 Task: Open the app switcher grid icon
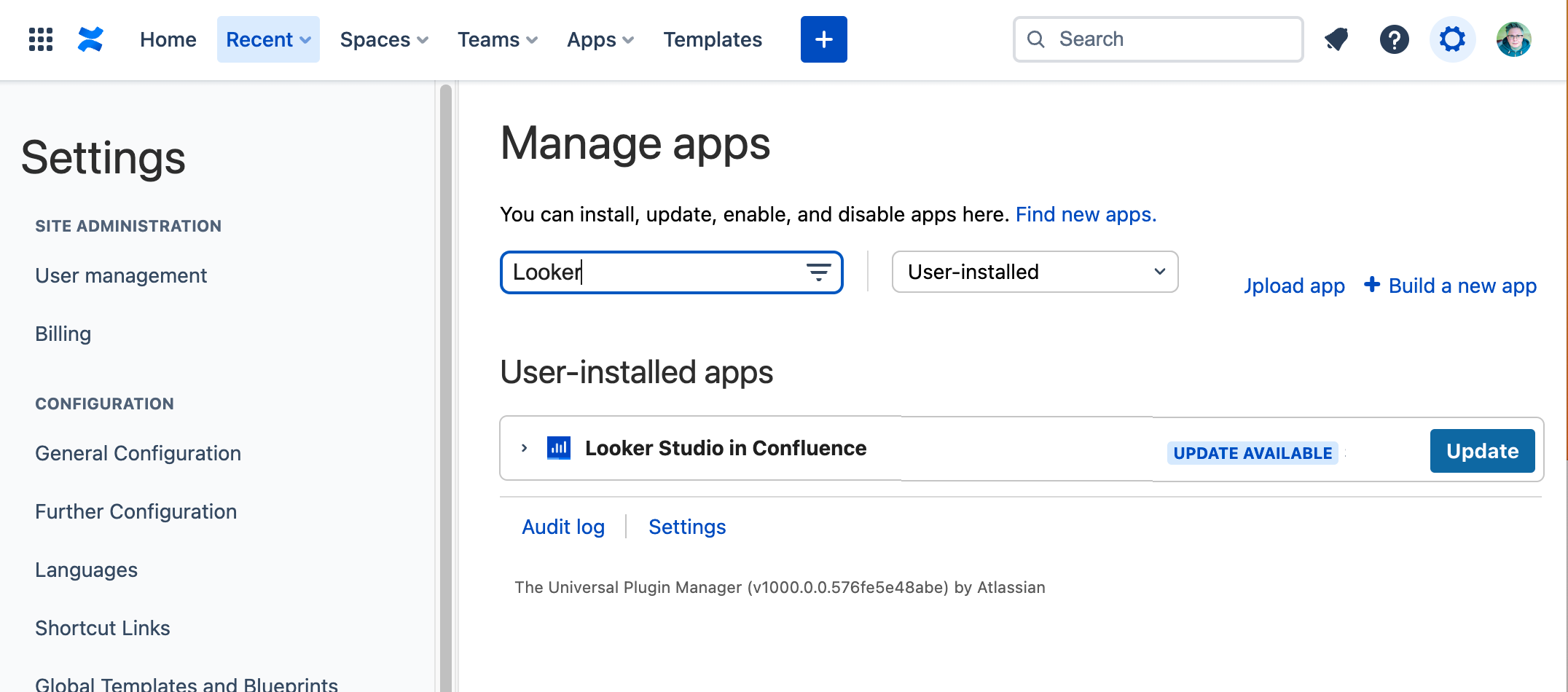pyautogui.click(x=41, y=39)
